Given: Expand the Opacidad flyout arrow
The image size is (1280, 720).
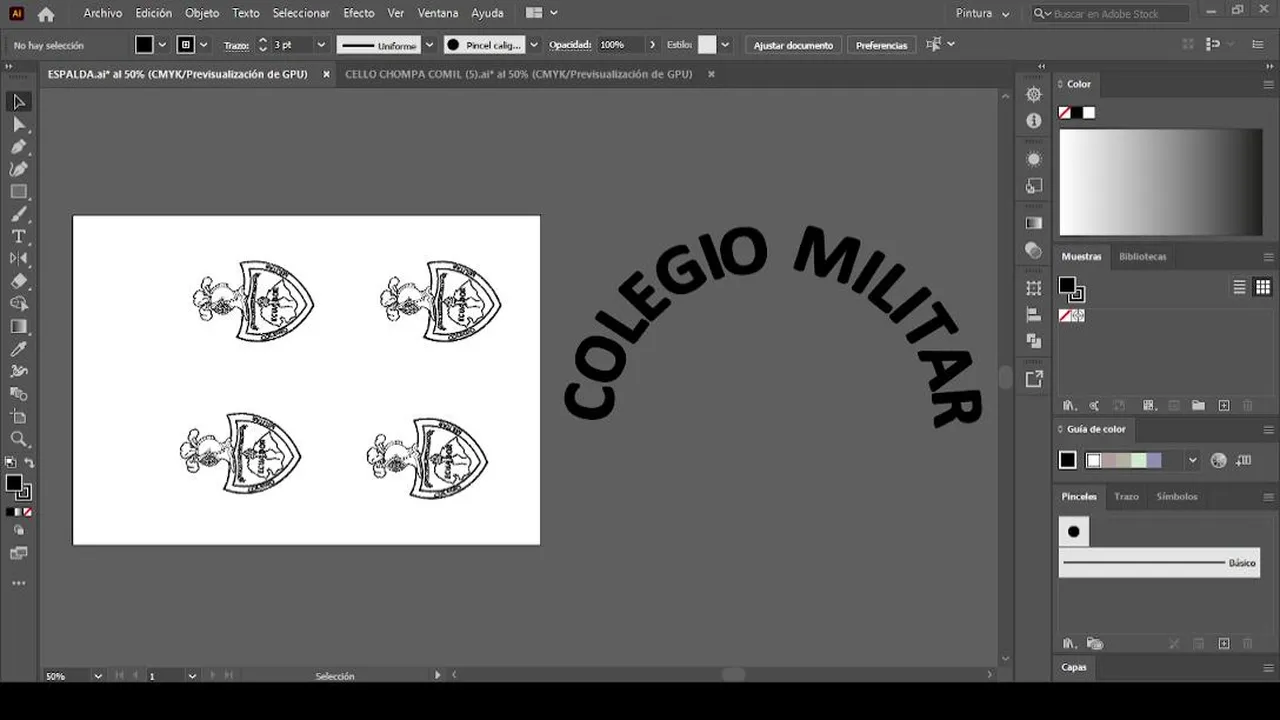Looking at the screenshot, I should tap(653, 45).
